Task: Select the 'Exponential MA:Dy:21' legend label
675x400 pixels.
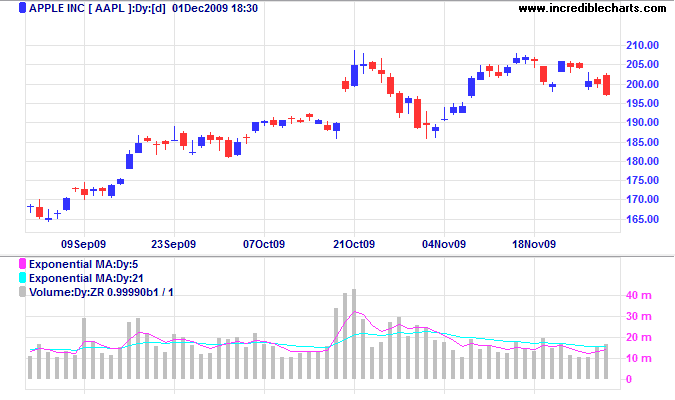Action: (x=86, y=278)
